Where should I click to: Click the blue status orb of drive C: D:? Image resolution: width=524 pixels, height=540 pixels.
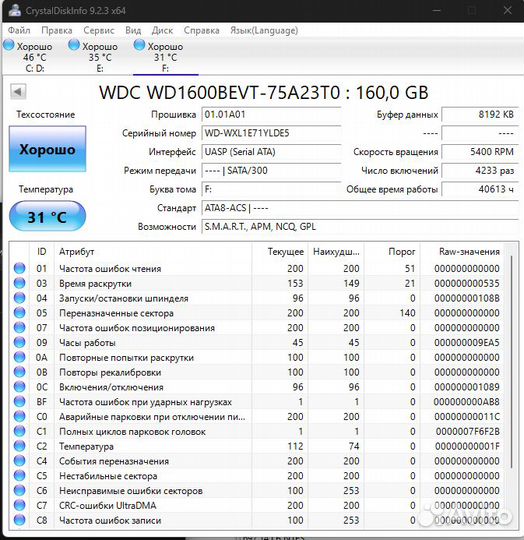pyautogui.click(x=9, y=45)
